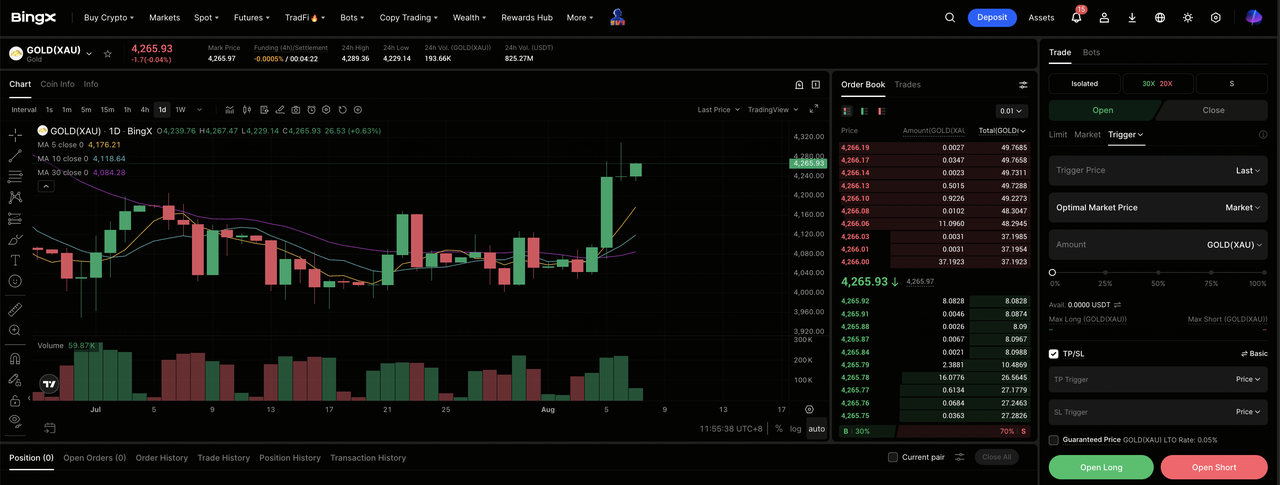Toggle auto scale on the chart
Screen dimensions: 1280x485
817,428
